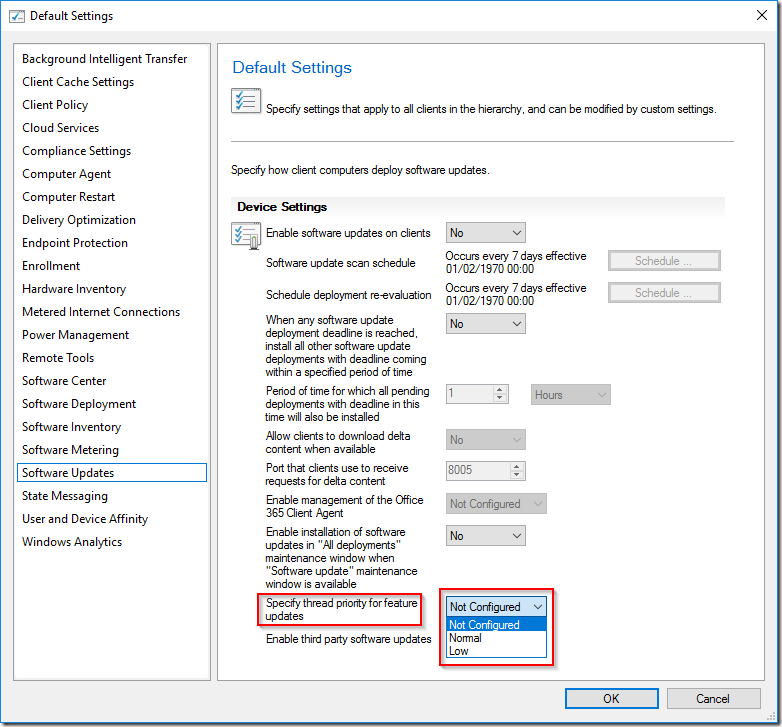Image resolution: width=782 pixels, height=727 pixels.
Task: Click the checklist icon under Default Settings heading
Action: click(x=246, y=103)
